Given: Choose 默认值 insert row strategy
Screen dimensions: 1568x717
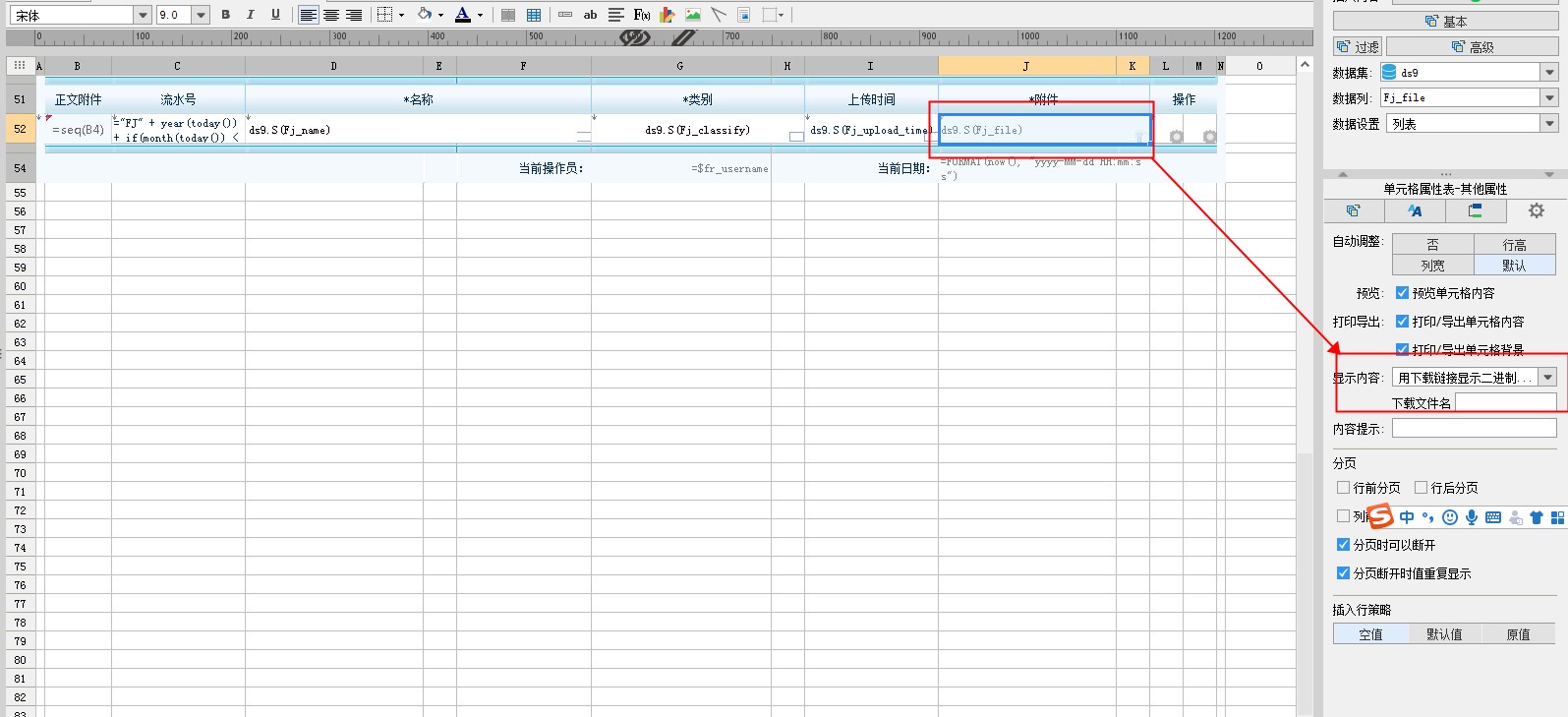Looking at the screenshot, I should (x=1444, y=634).
